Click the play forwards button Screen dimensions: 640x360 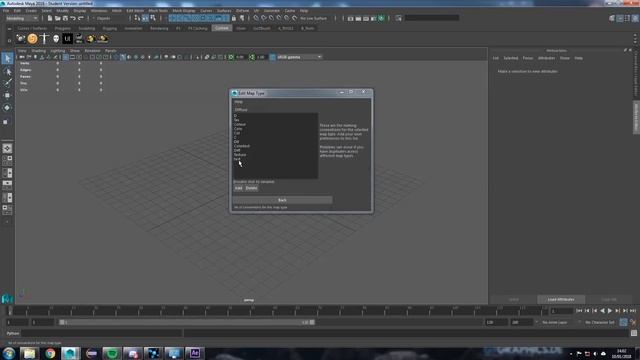click(610, 311)
